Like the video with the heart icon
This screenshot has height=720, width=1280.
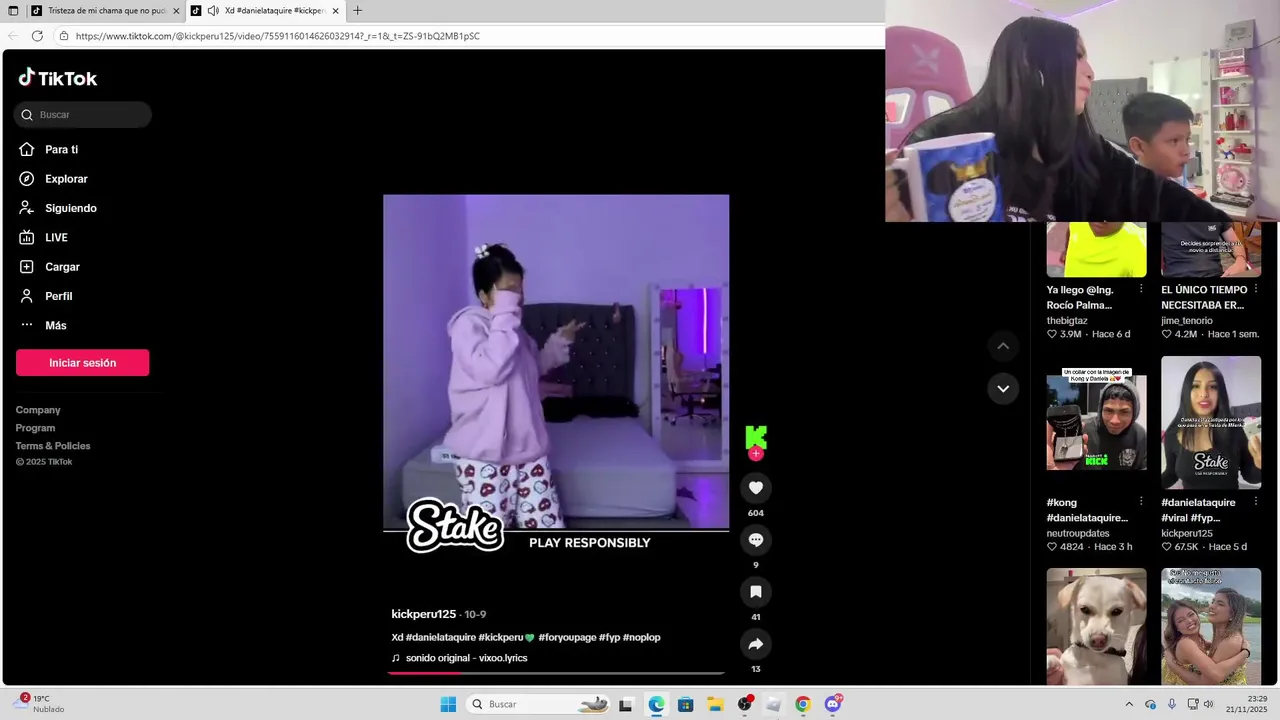coord(756,488)
